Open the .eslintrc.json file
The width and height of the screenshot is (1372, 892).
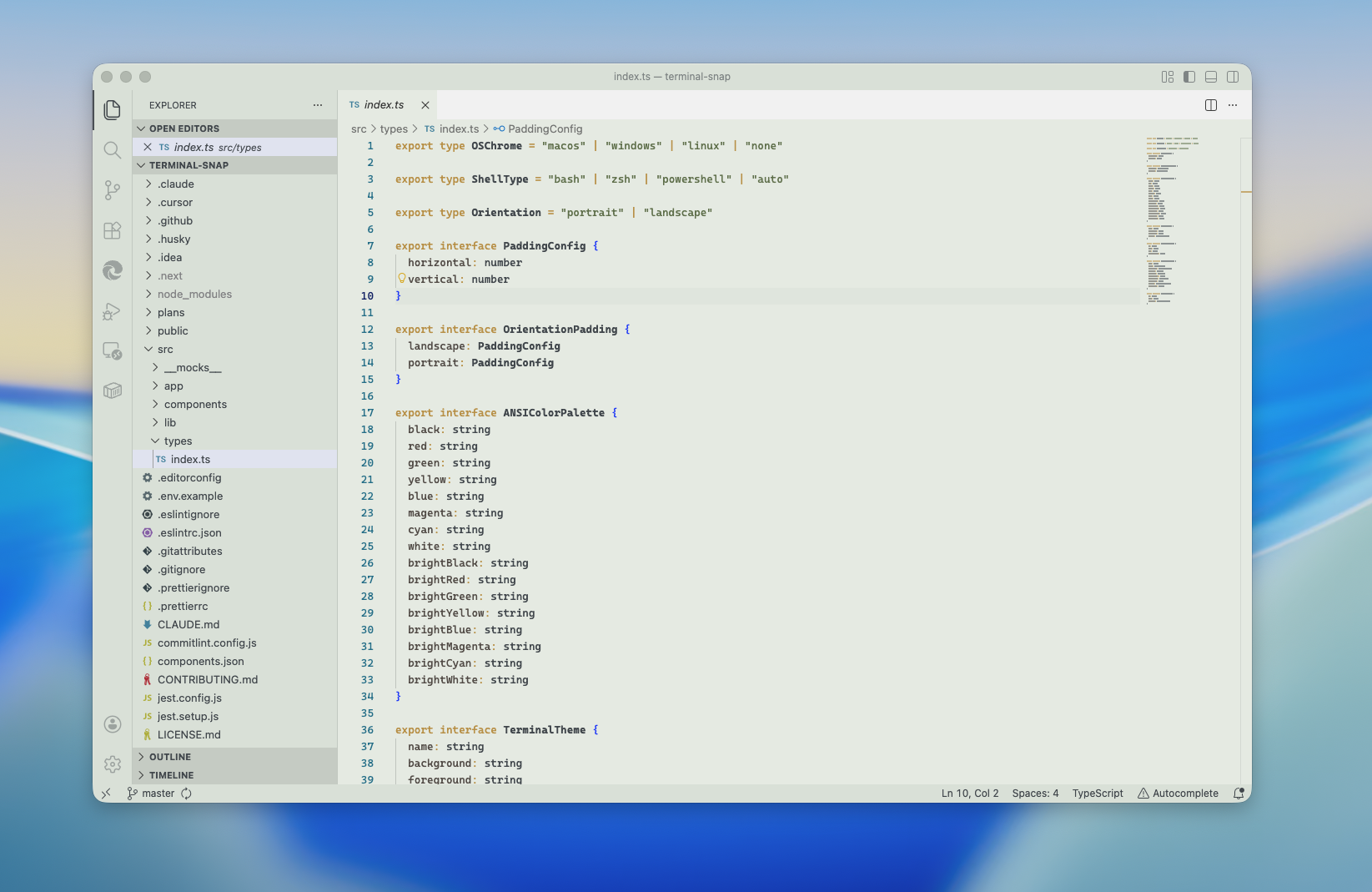click(235, 532)
